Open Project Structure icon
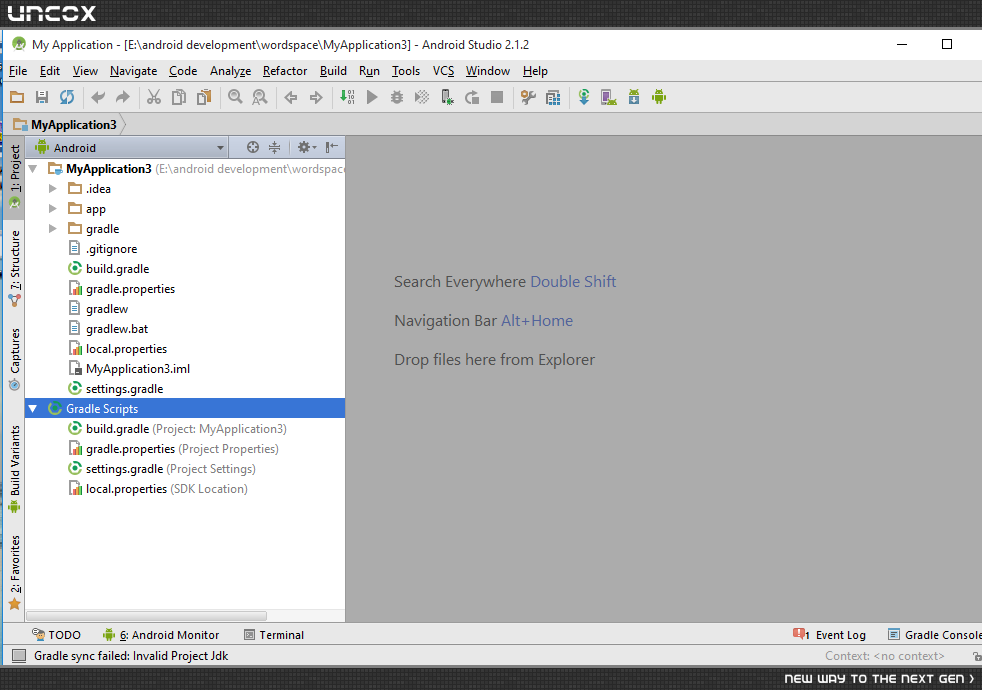The image size is (982, 690). [553, 97]
